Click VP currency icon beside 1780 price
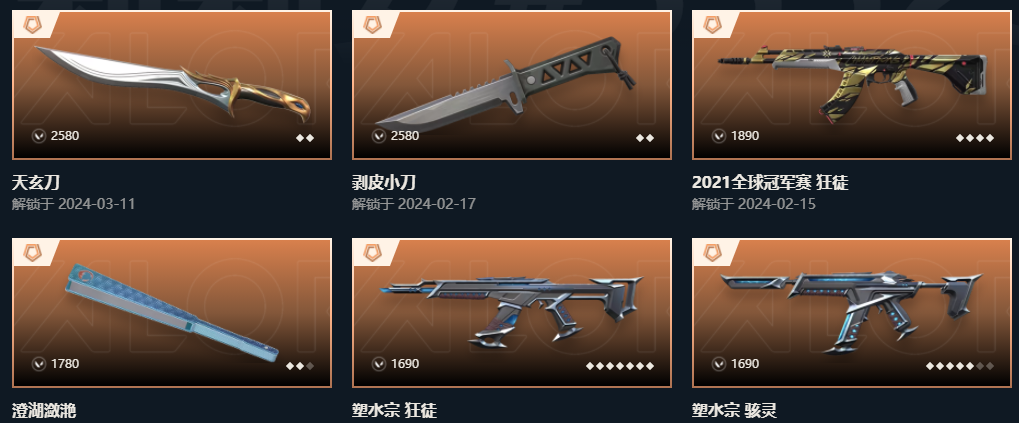The height and width of the screenshot is (423, 1019). click(x=39, y=364)
